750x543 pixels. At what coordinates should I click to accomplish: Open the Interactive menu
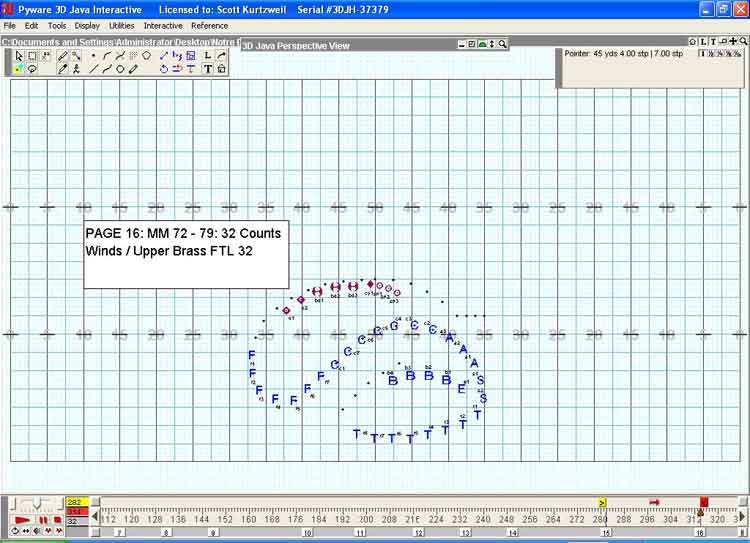(163, 25)
